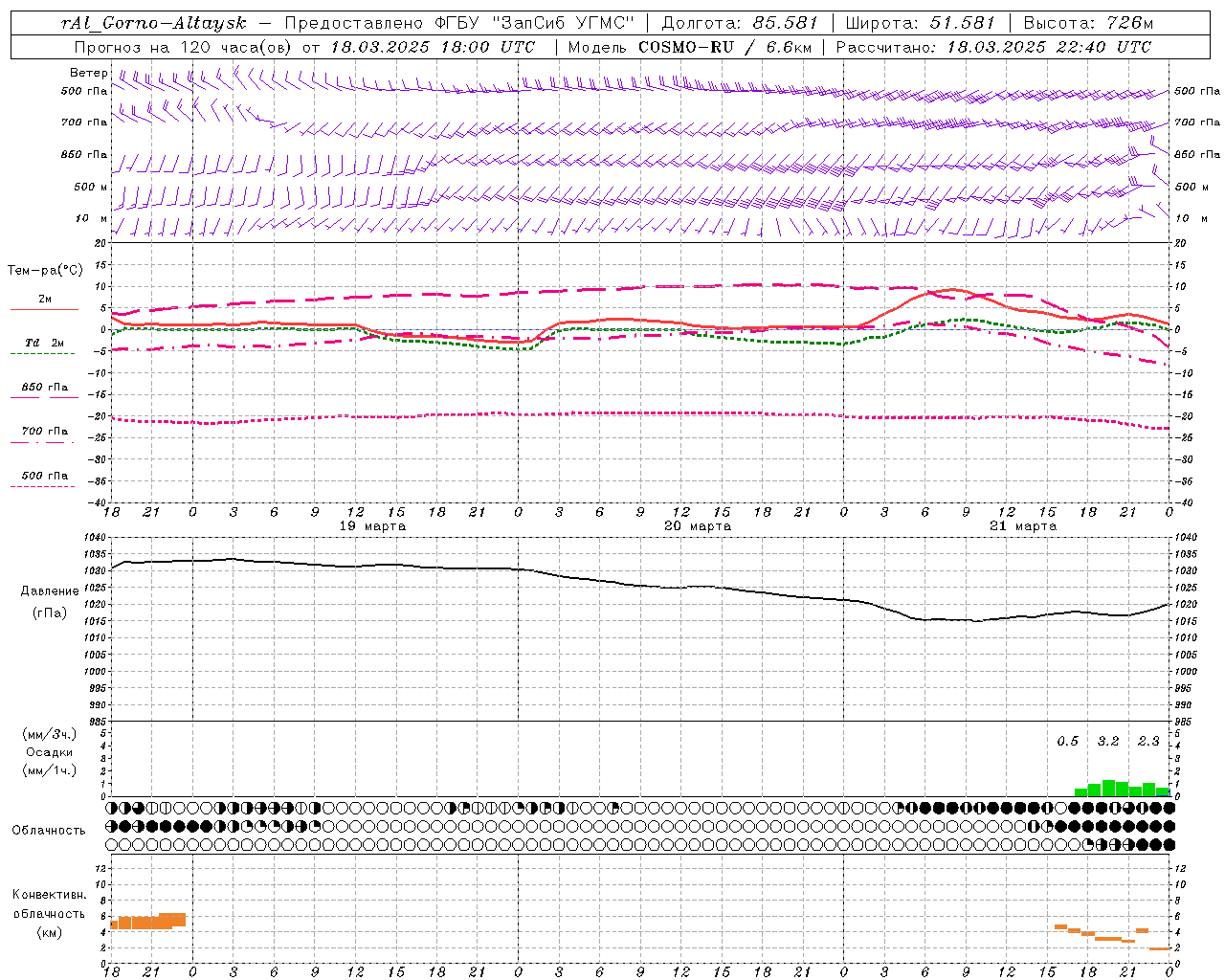
Task: Click the (мм/1ч.) precipitation unit label
Action: point(50,769)
